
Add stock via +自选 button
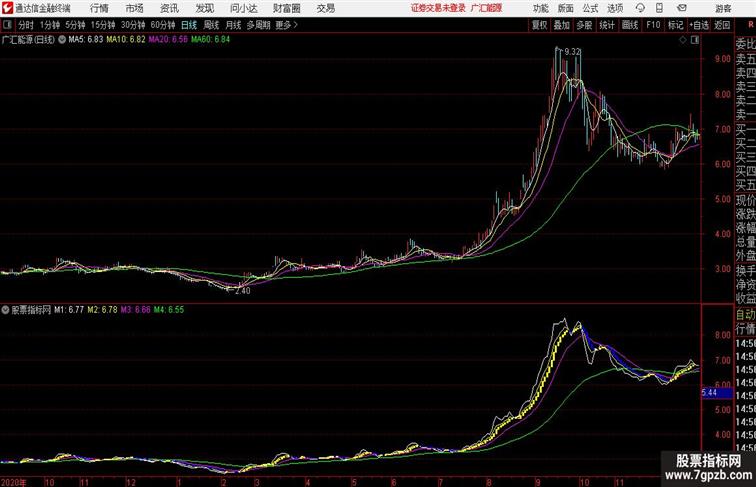pyautogui.click(x=699, y=25)
